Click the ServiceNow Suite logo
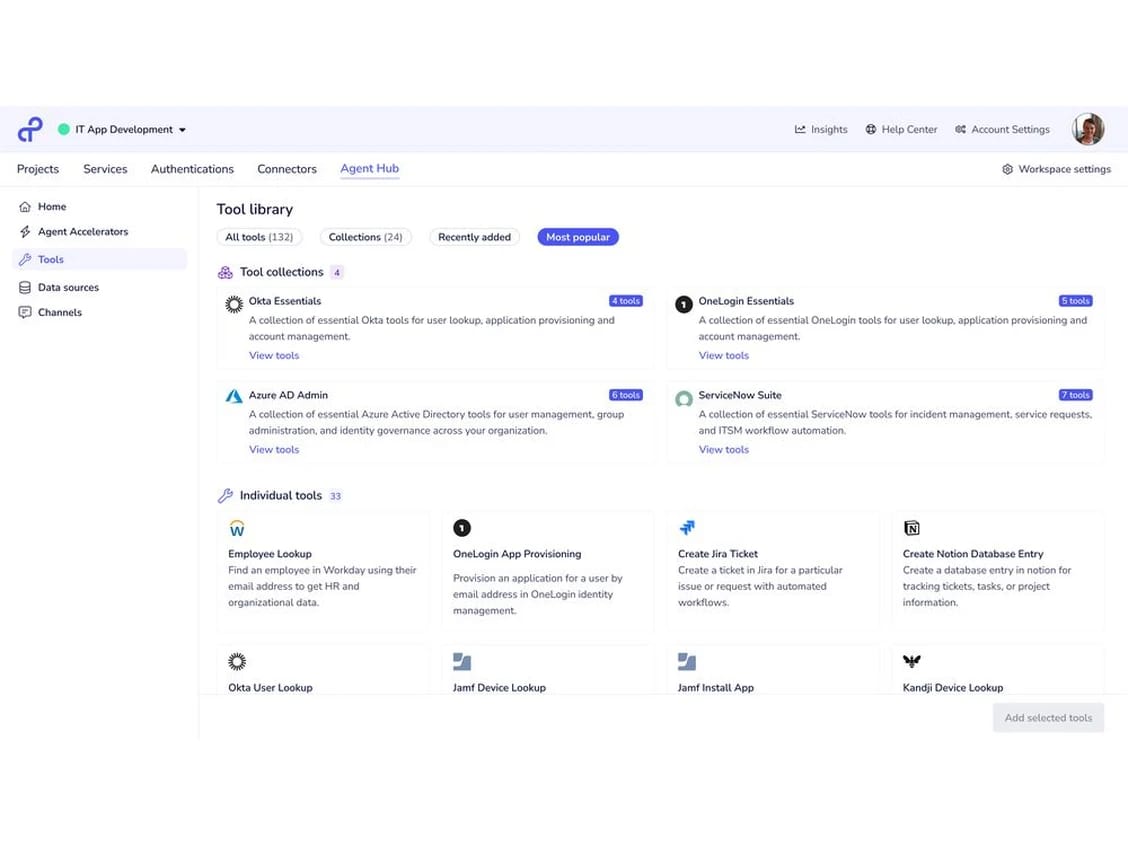The height and width of the screenshot is (846, 1128). coord(683,399)
